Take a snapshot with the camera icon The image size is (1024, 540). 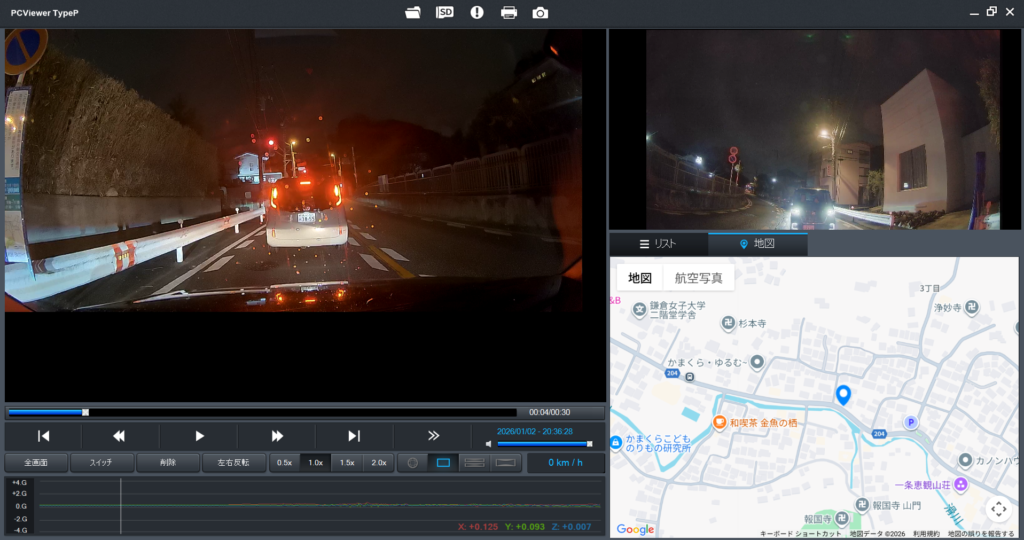pyautogui.click(x=540, y=12)
